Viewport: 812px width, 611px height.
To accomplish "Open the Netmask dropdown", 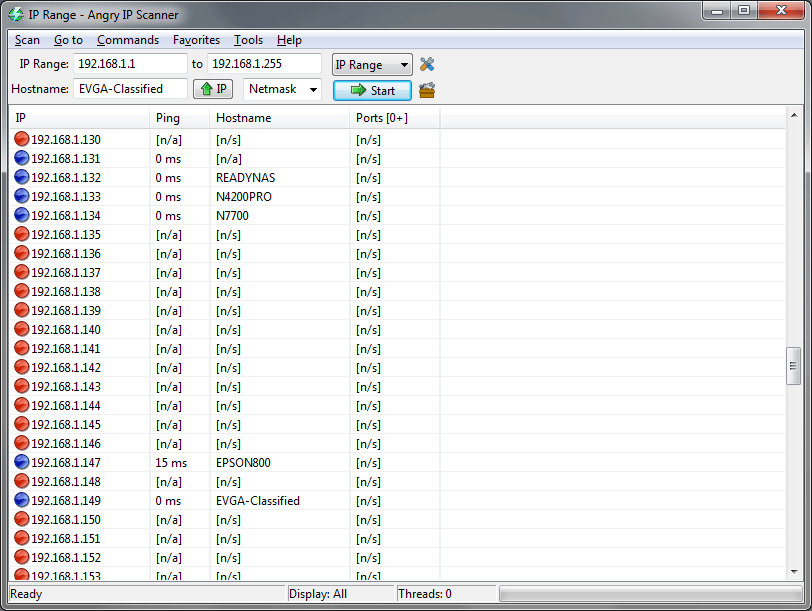I will pos(282,89).
